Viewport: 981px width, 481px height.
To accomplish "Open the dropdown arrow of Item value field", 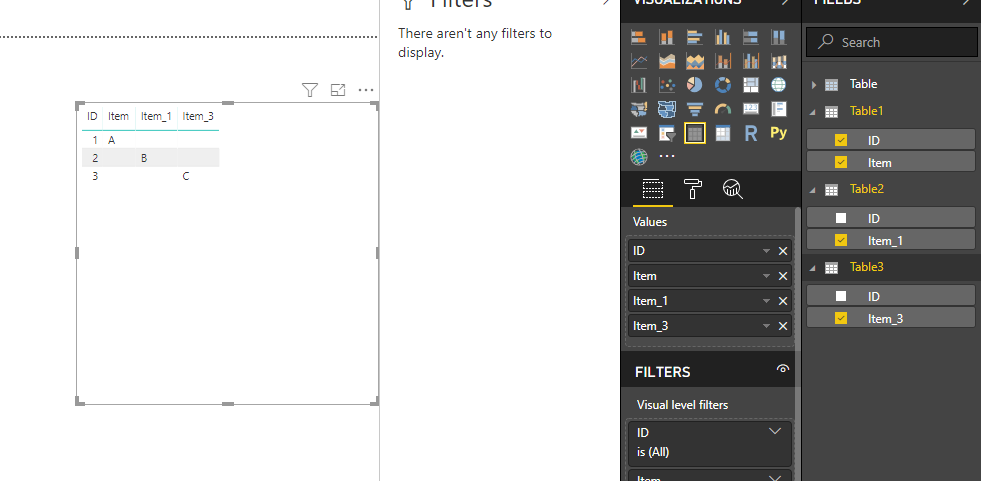I will (x=766, y=276).
